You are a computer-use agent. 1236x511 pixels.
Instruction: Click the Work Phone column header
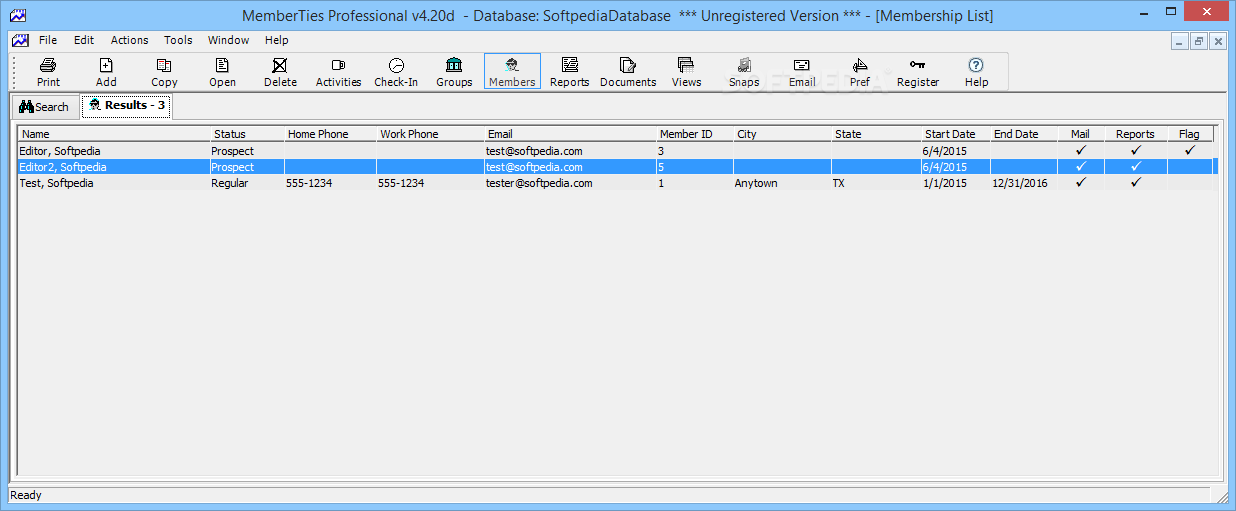tap(430, 134)
